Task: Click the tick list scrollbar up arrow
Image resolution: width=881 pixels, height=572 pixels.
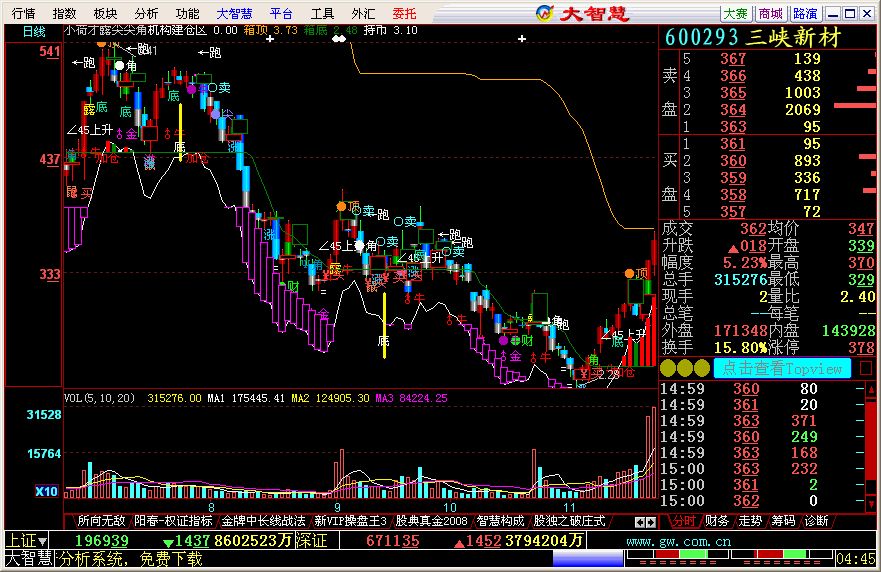Action: 871,389
